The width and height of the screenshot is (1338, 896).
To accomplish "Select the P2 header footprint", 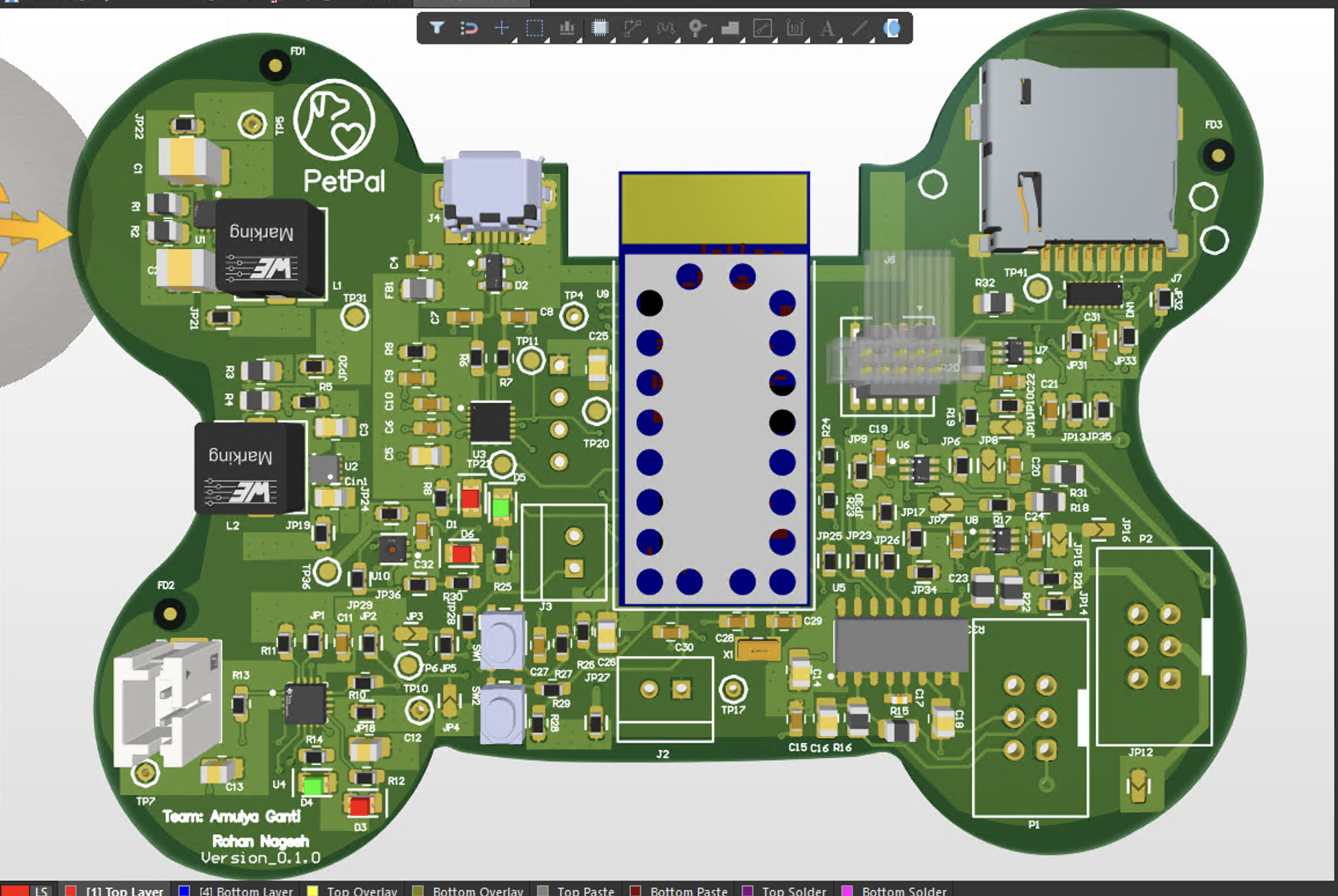I will coord(1154,646).
